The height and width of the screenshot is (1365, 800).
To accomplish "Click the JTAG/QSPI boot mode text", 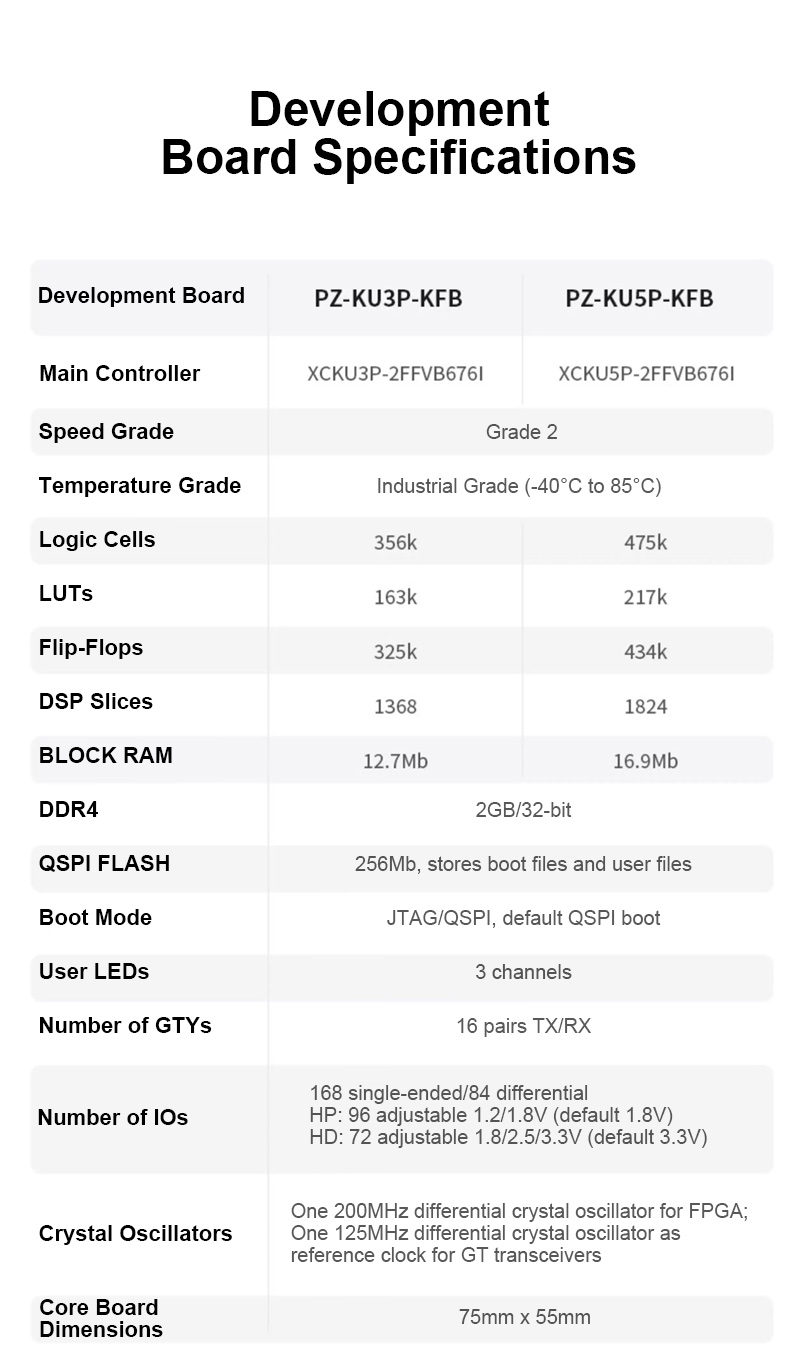I will [x=523, y=918].
